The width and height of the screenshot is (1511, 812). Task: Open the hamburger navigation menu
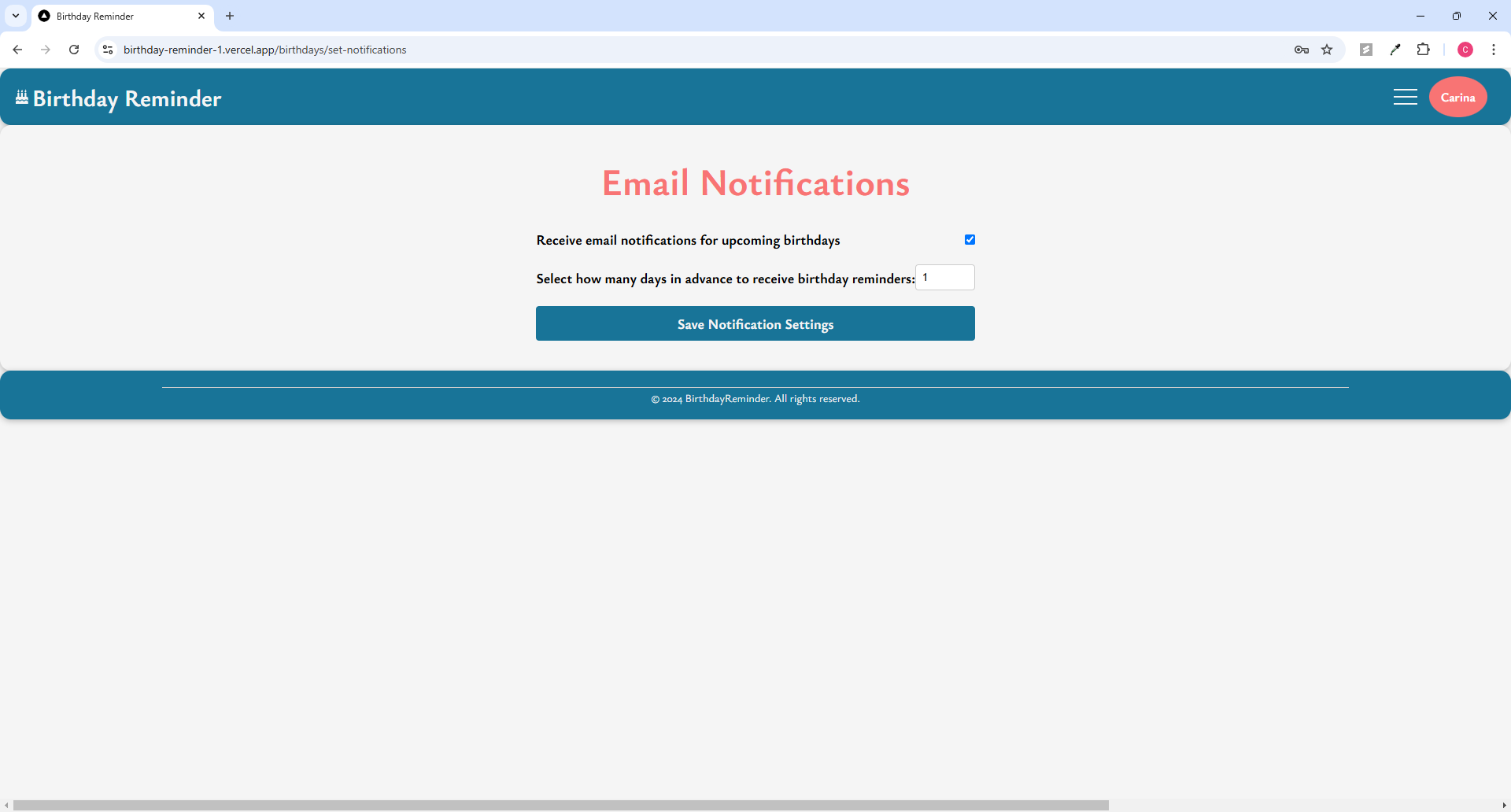[1405, 97]
